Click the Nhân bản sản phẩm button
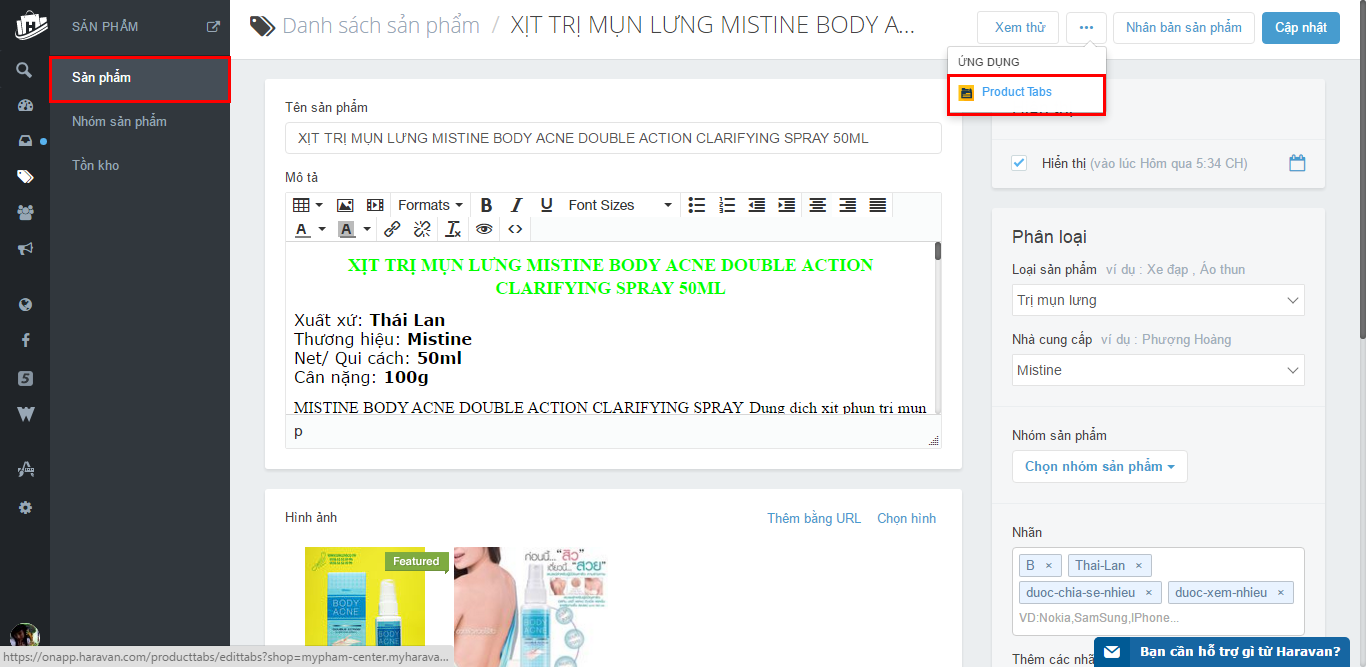Screen dimensions: 1366x667 [1184, 28]
